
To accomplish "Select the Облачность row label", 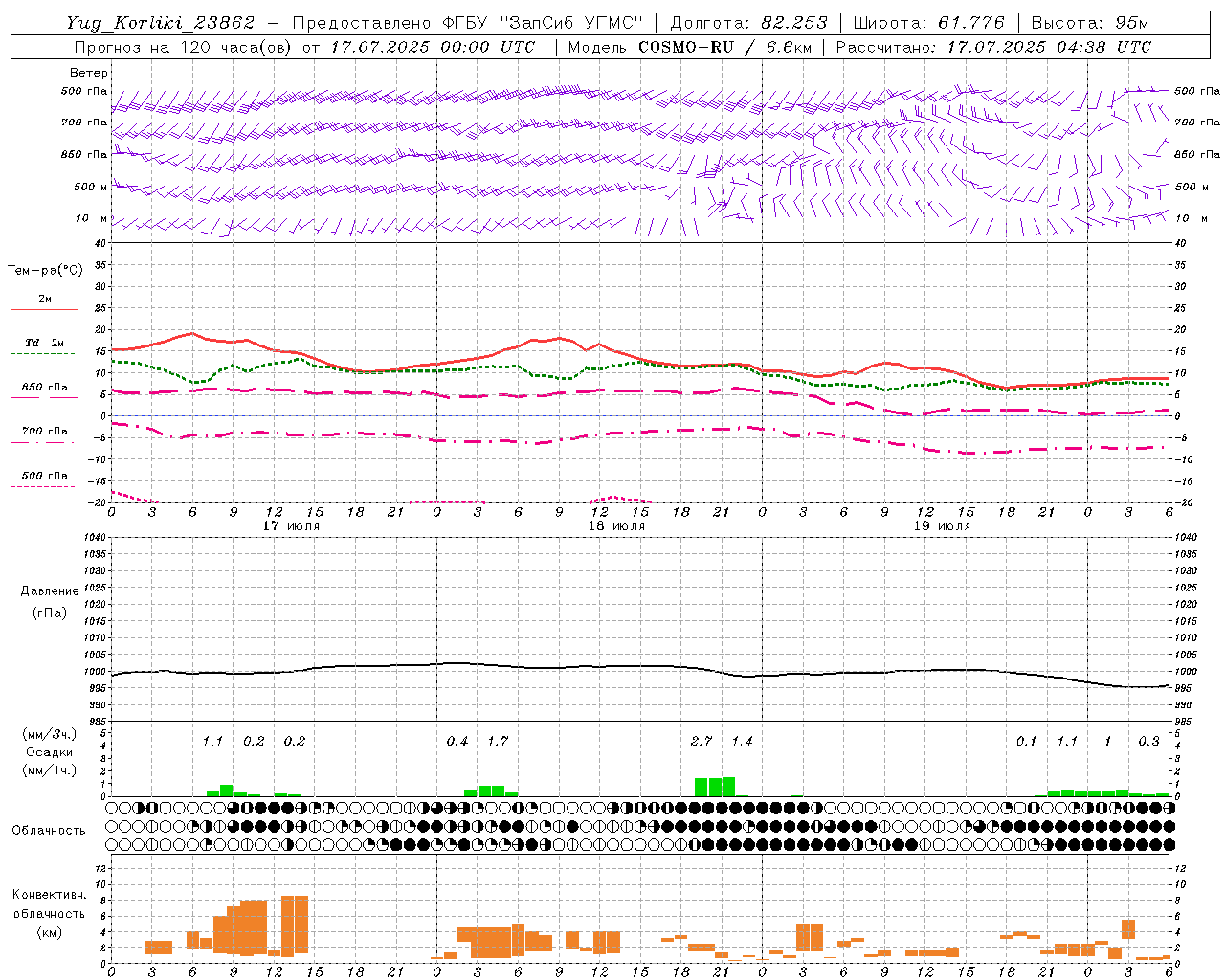I will point(49,830).
